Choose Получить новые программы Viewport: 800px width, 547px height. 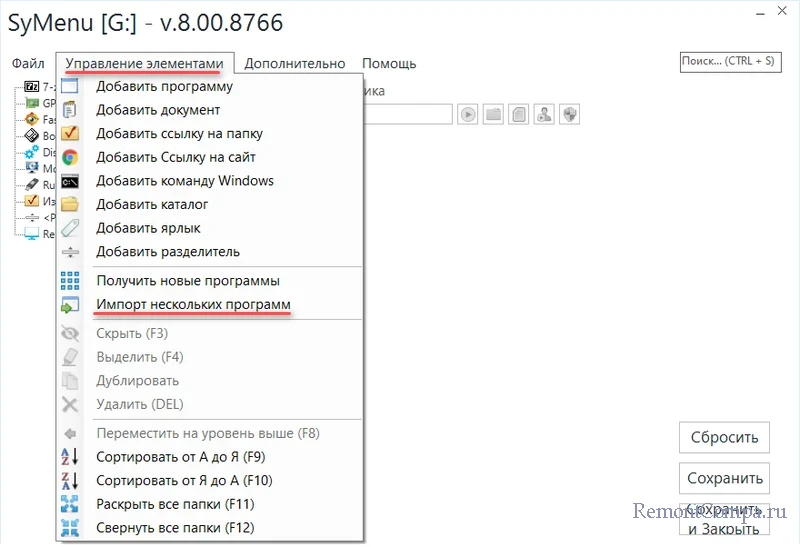(x=187, y=280)
